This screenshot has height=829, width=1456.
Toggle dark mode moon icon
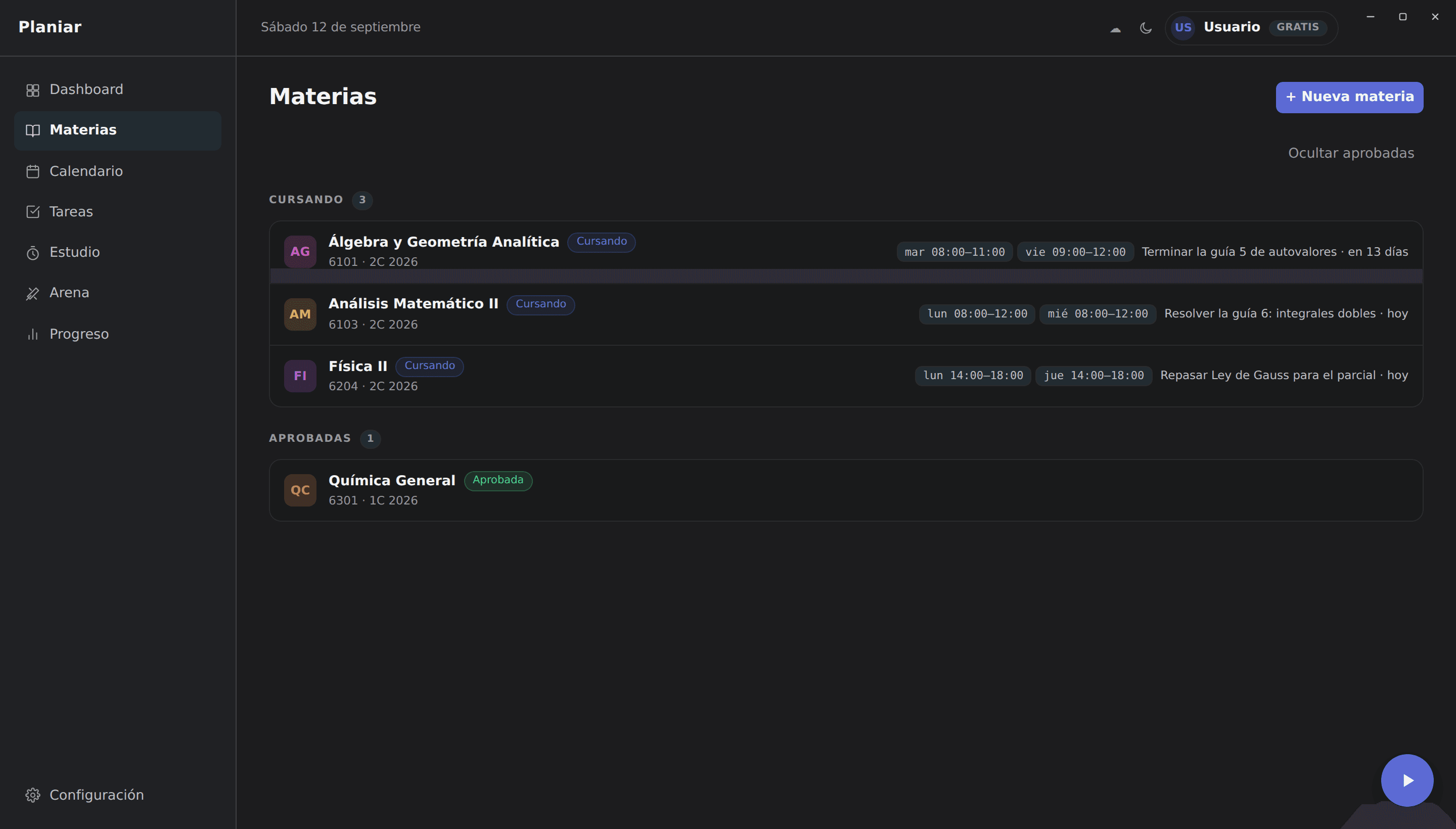point(1146,28)
